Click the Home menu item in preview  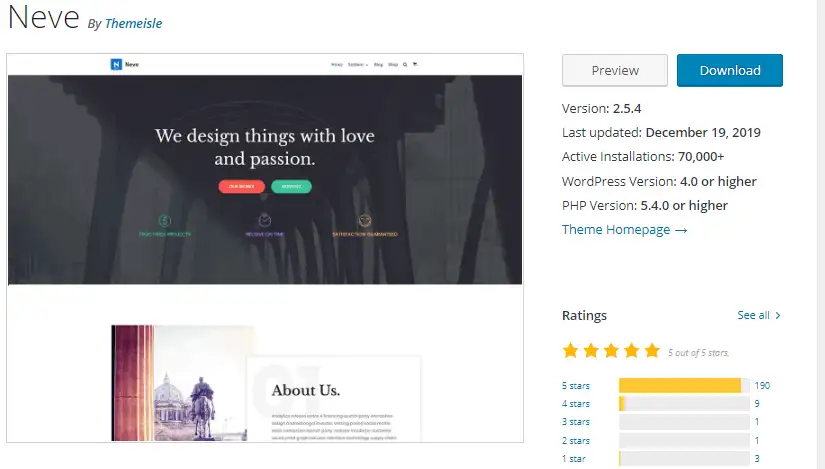(x=337, y=65)
